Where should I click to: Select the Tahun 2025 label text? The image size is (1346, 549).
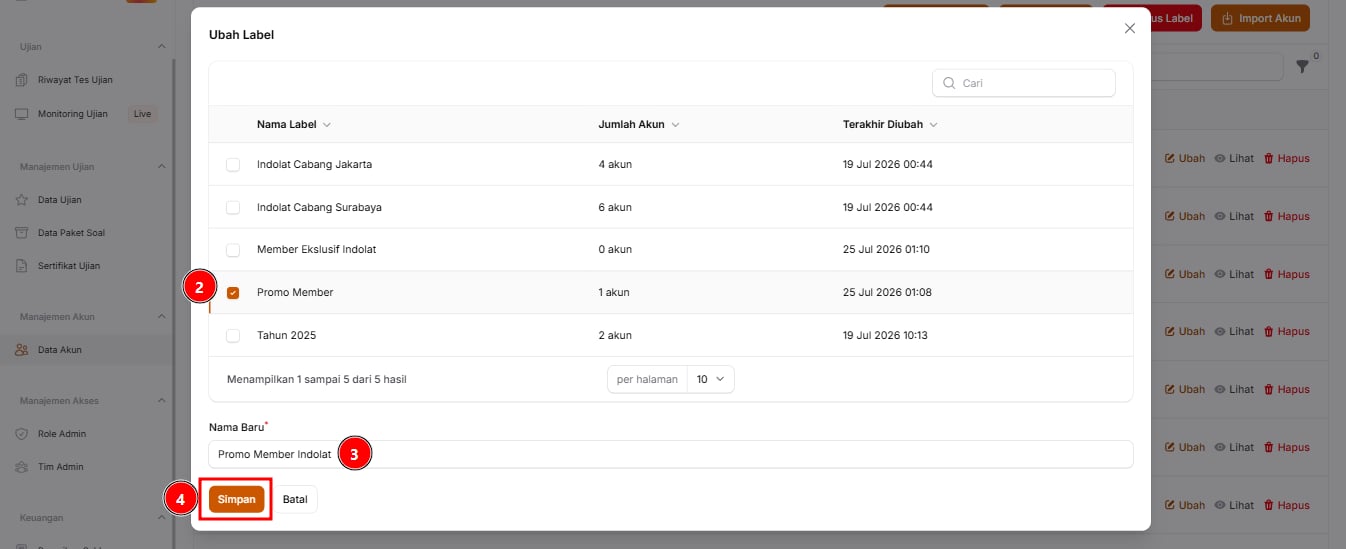click(x=286, y=336)
